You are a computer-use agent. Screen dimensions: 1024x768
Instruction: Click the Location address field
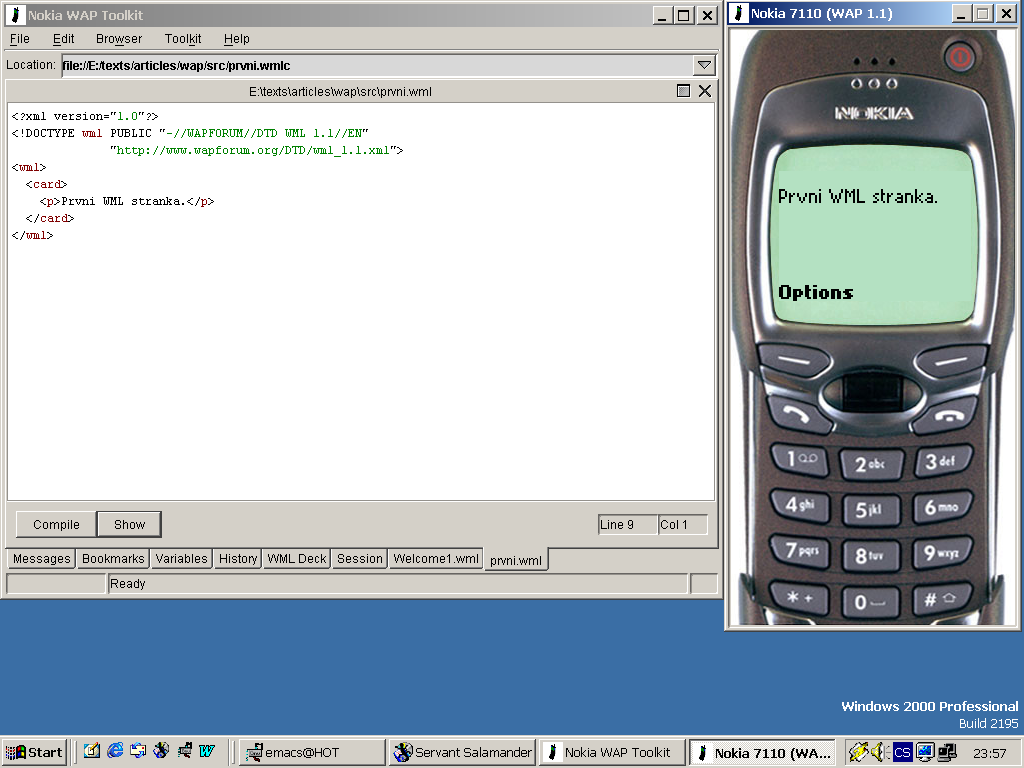point(377,65)
